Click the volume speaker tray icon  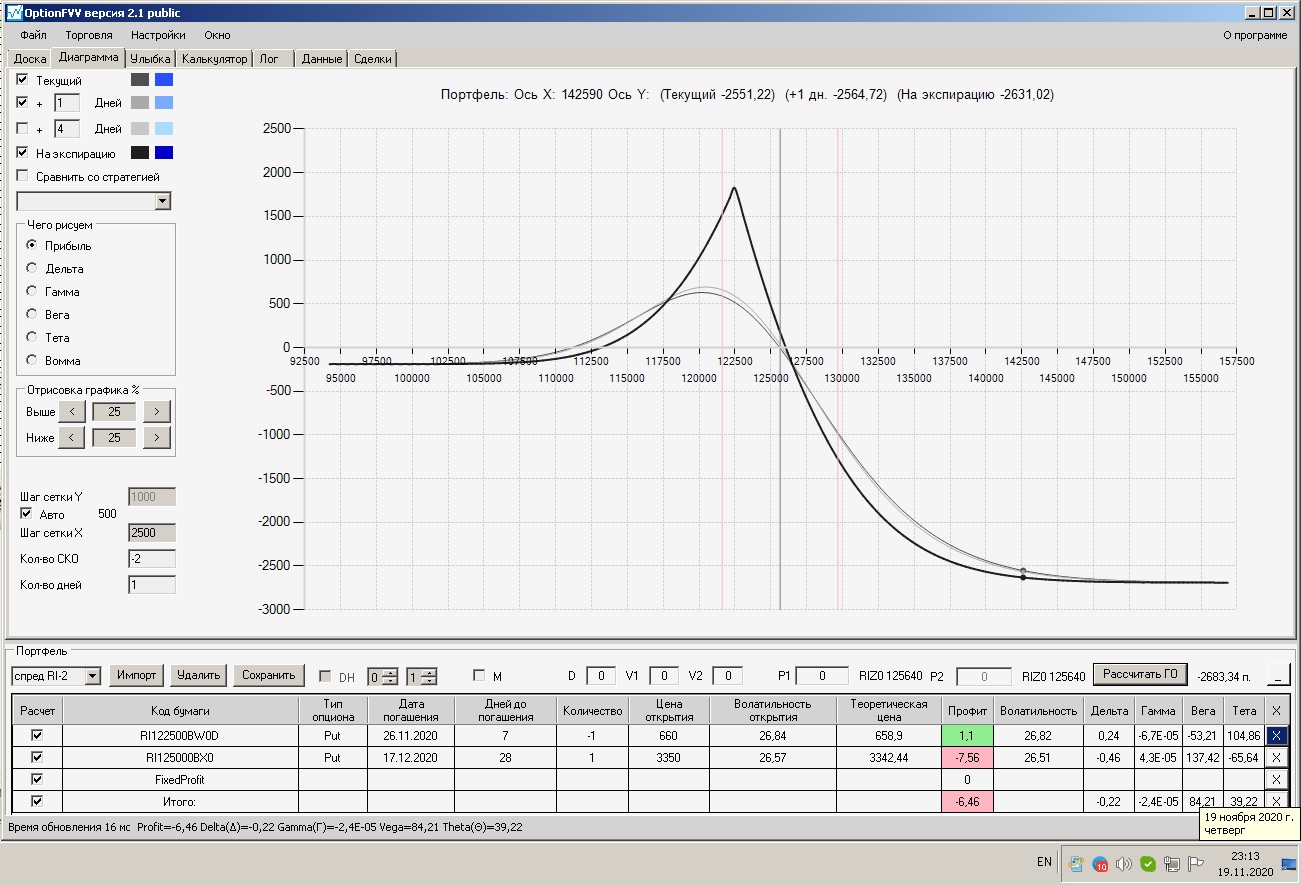(1123, 864)
